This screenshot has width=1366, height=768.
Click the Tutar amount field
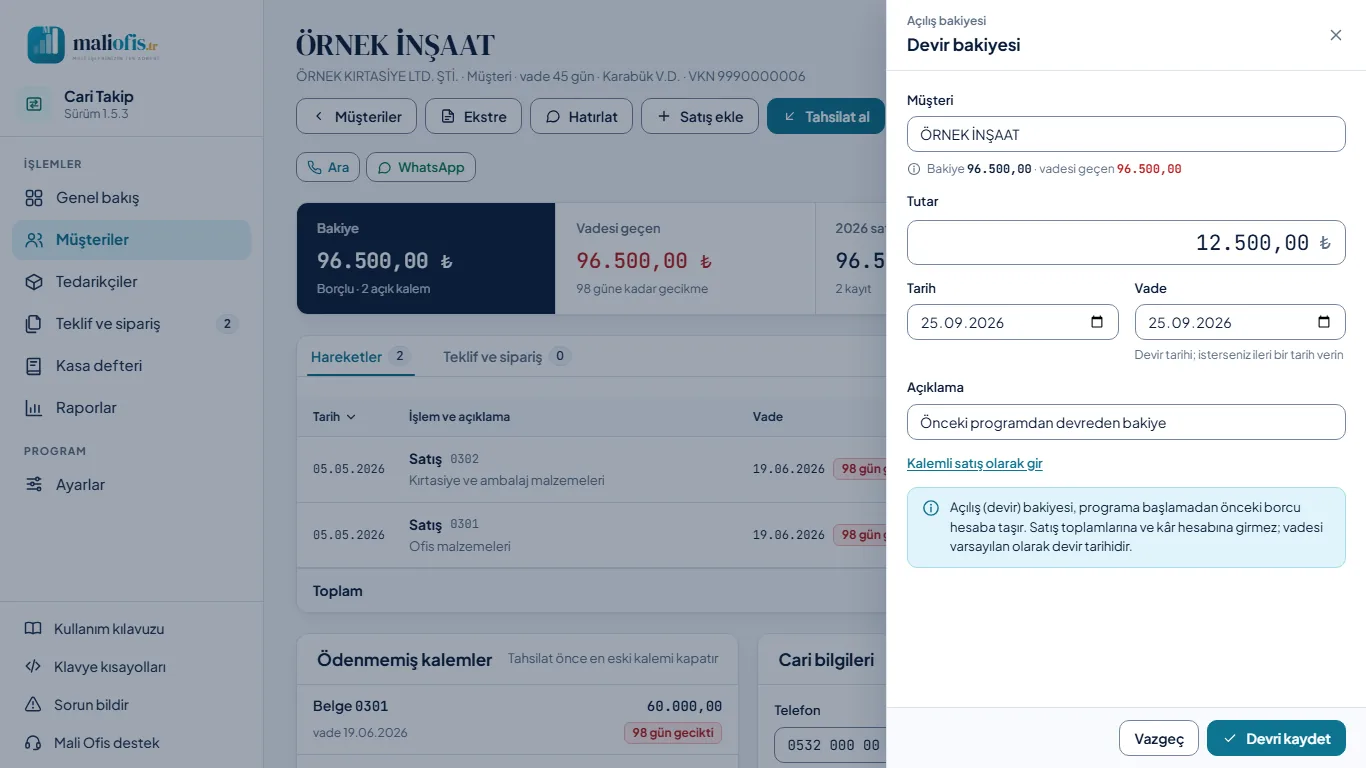pyautogui.click(x=1126, y=242)
